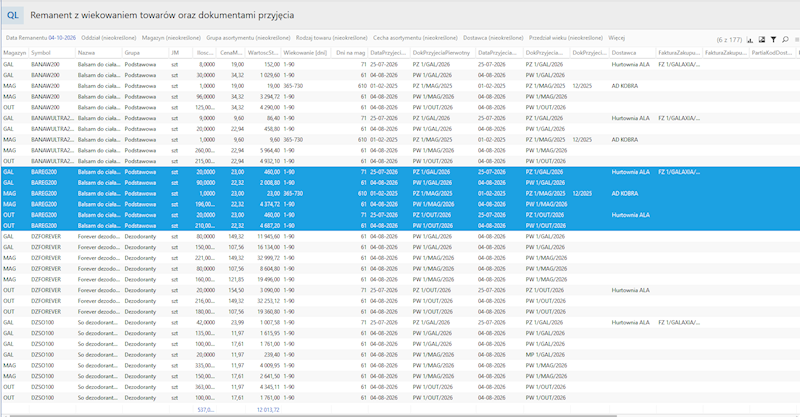Screen dimensions: 800x417
Task: Open the menu icon right of the magnifier
Action: pos(797,39)
